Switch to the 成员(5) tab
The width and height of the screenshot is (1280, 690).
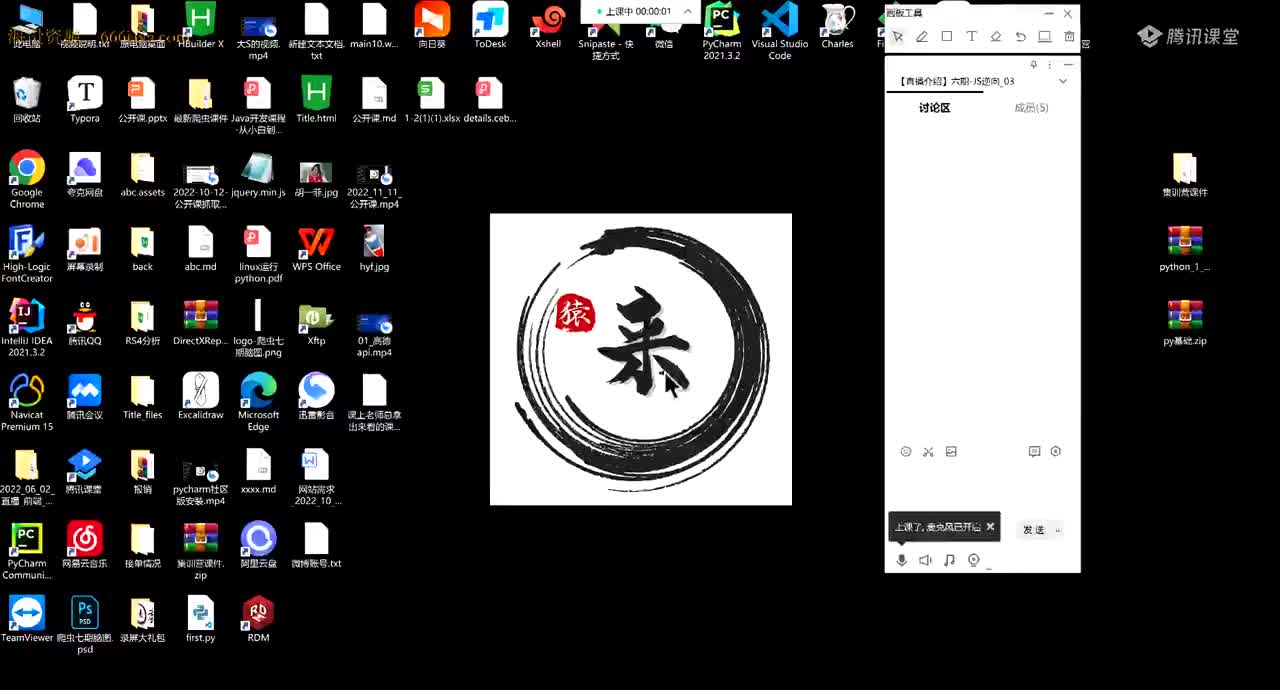point(1031,108)
